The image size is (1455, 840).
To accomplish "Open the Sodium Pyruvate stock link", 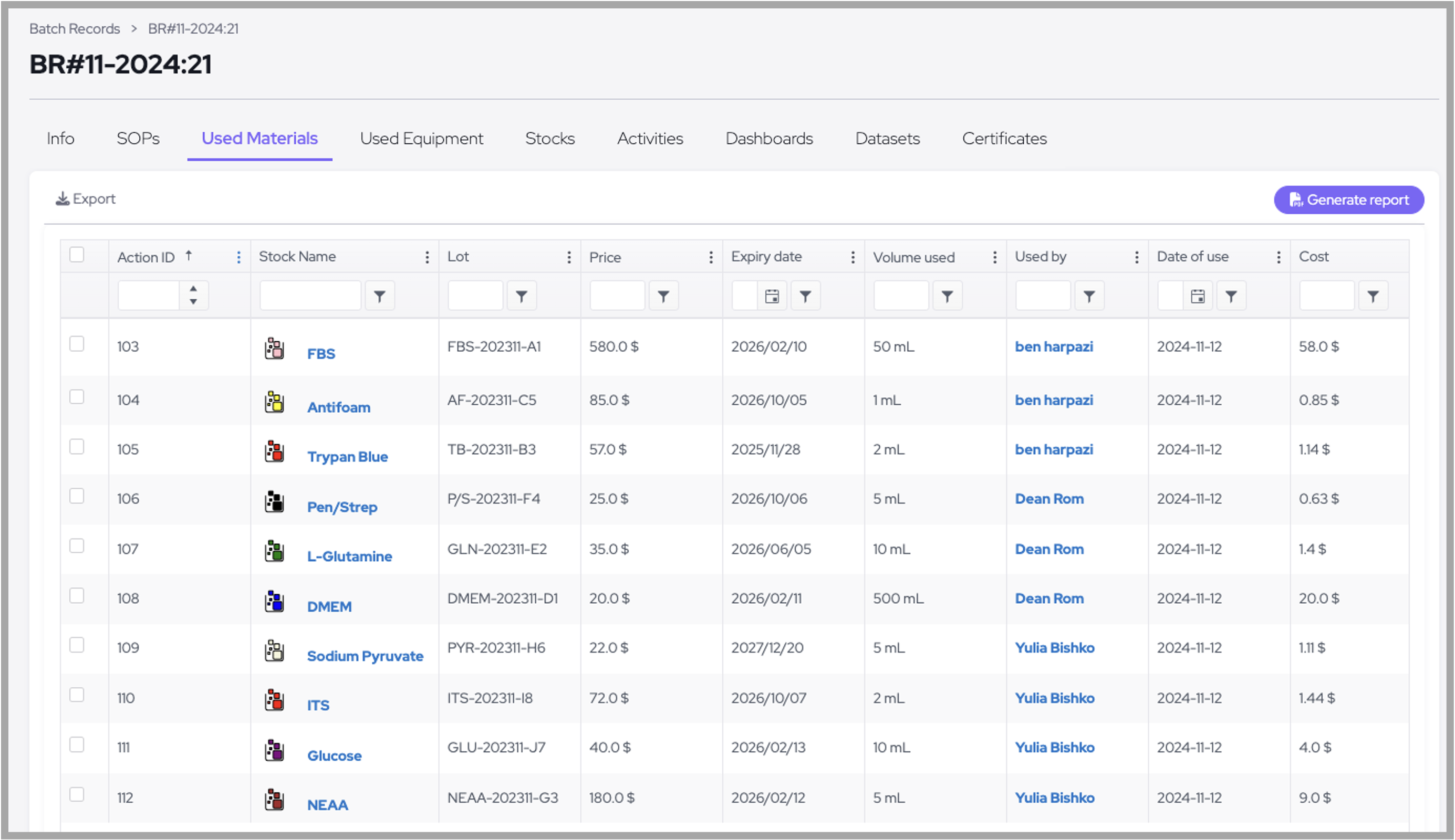I will tap(365, 656).
